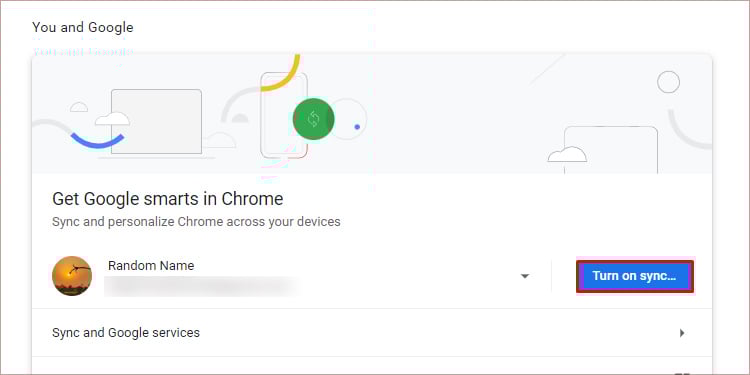Image resolution: width=750 pixels, height=375 pixels.
Task: Click the sunset profile avatar
Action: [x=72, y=276]
